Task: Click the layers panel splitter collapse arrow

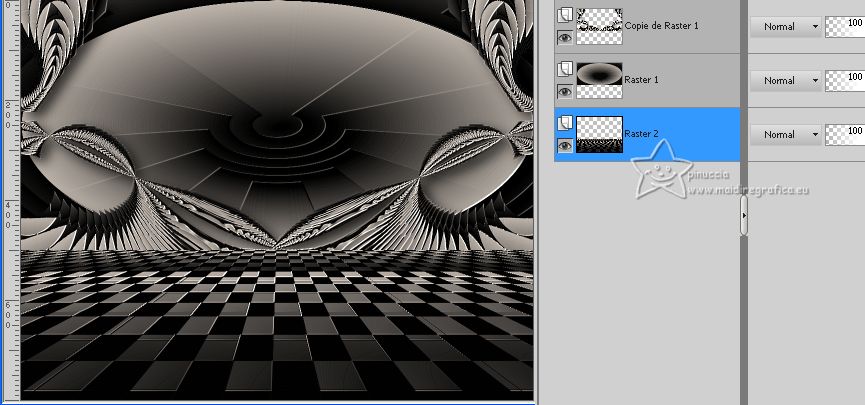Action: [744, 216]
